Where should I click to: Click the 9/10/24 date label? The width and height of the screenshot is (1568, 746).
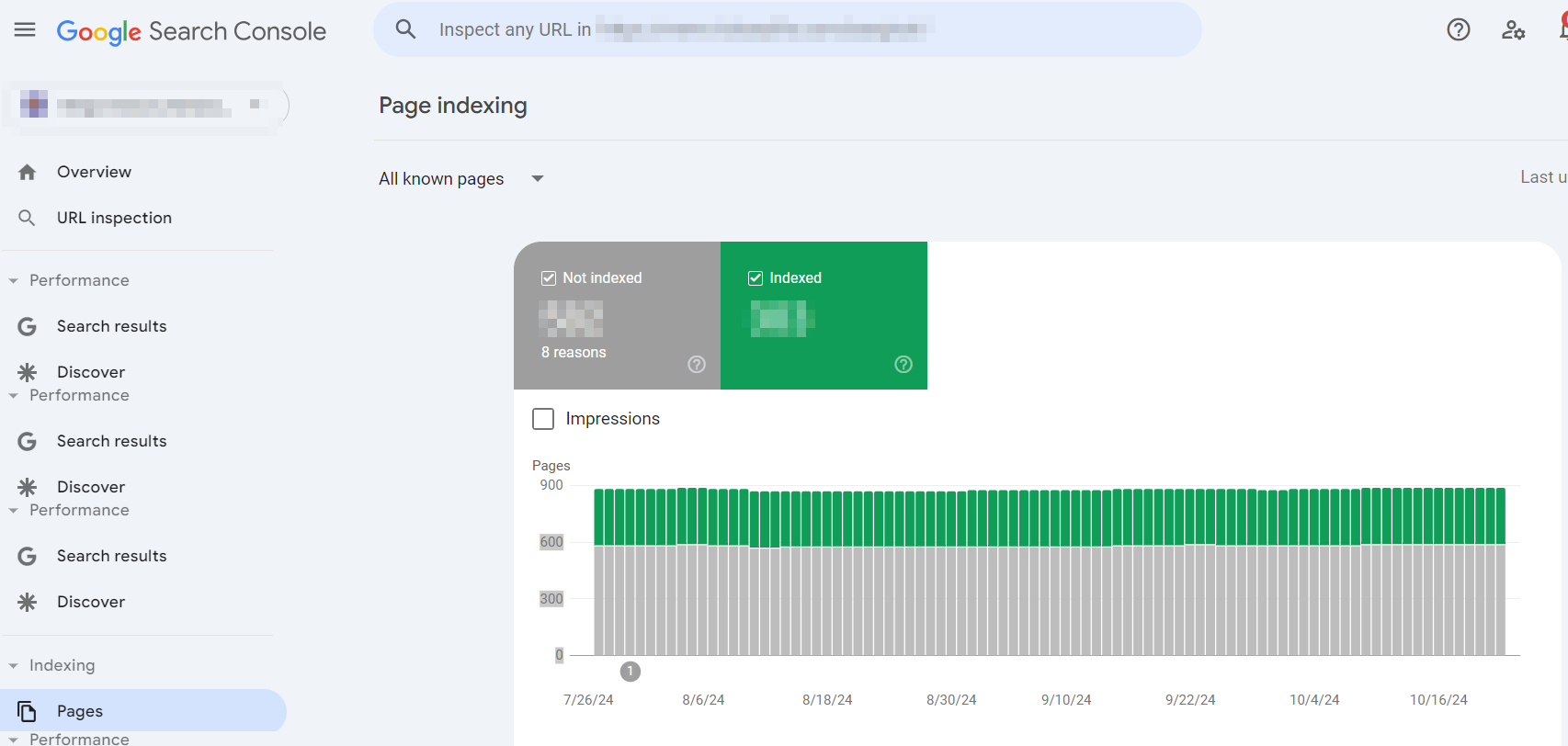pos(1066,700)
